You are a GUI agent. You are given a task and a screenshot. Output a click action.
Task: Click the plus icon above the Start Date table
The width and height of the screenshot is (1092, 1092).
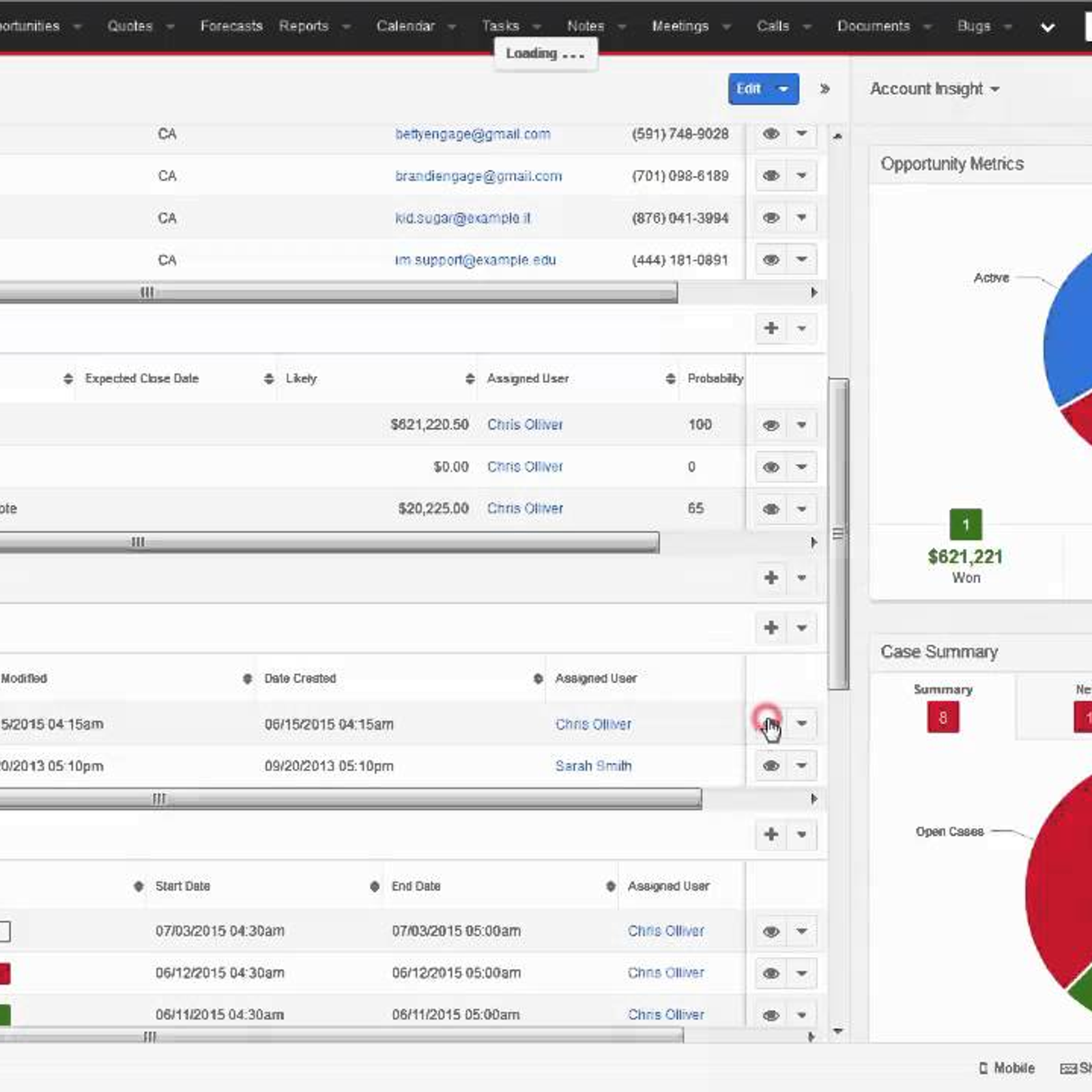tap(771, 834)
